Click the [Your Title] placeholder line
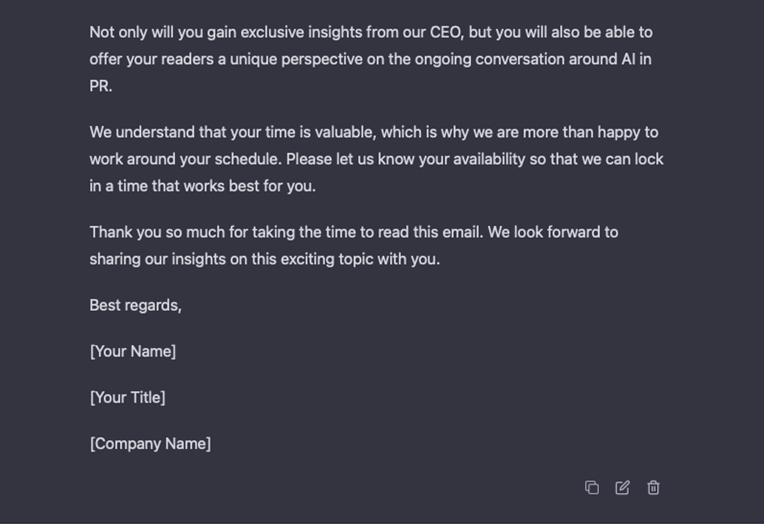 pos(127,397)
